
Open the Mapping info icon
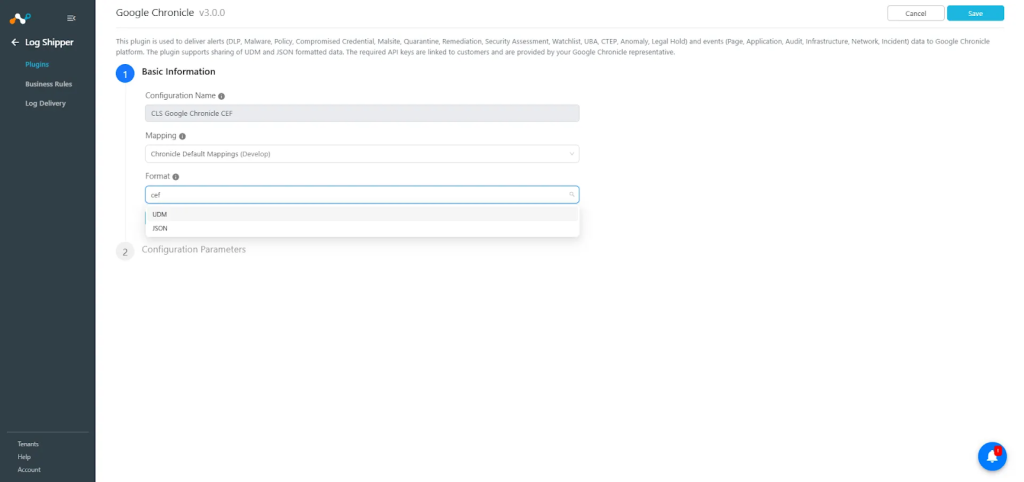click(182, 137)
